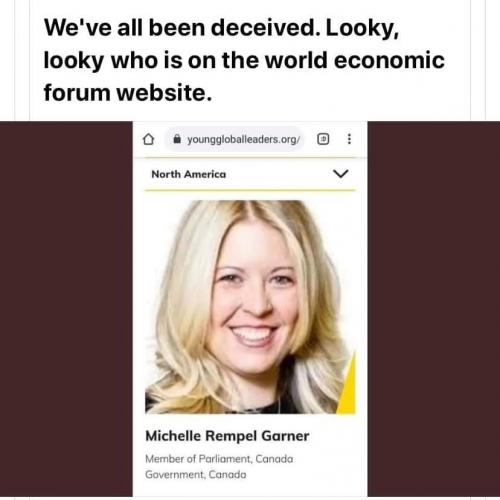Image resolution: width=500 pixels, height=500 pixels.
Task: Click "looky who is on the world economic" line
Action: [x=244, y=60]
